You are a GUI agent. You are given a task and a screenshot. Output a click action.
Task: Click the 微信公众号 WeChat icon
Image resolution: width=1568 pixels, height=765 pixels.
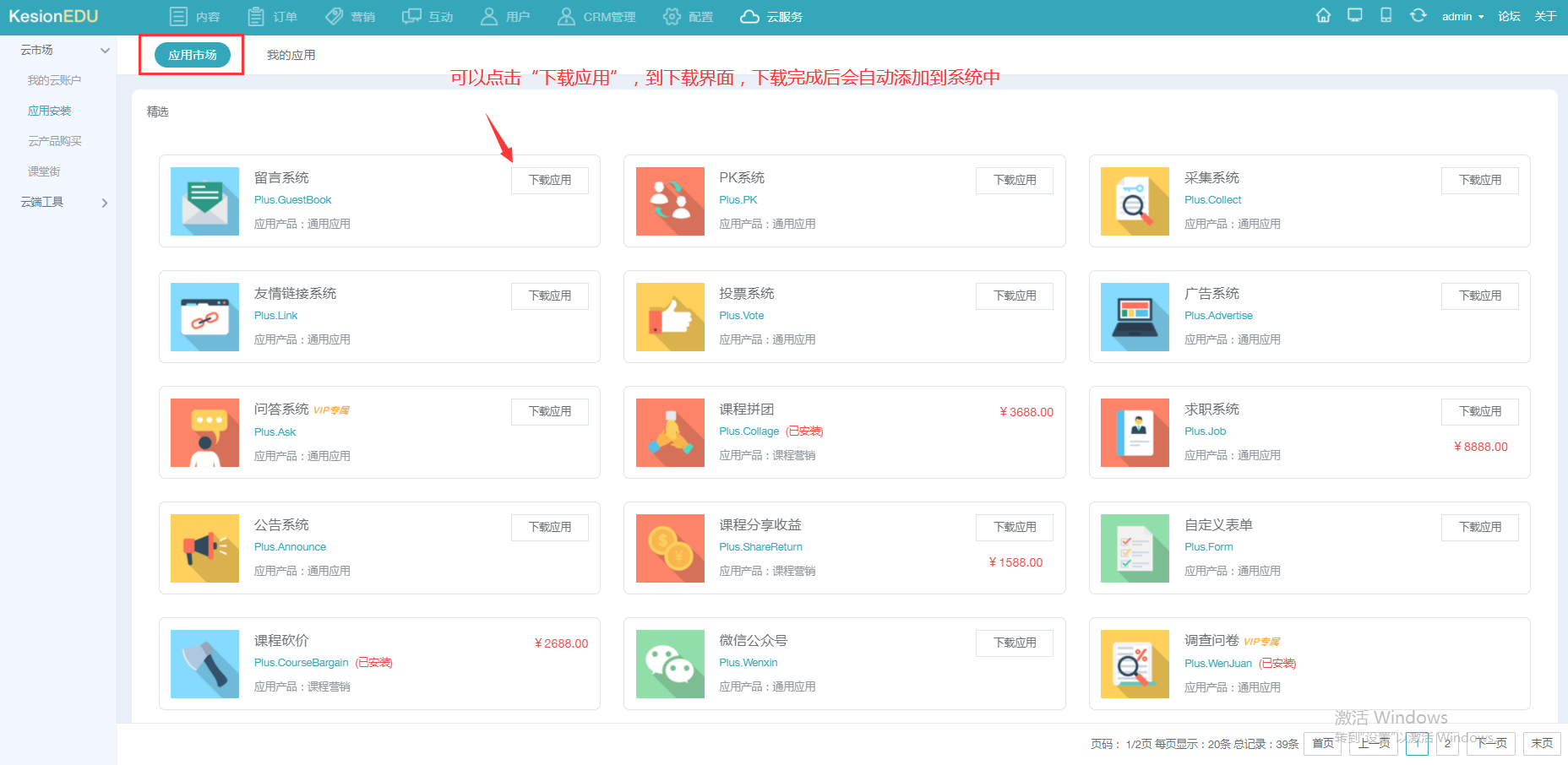tap(670, 664)
